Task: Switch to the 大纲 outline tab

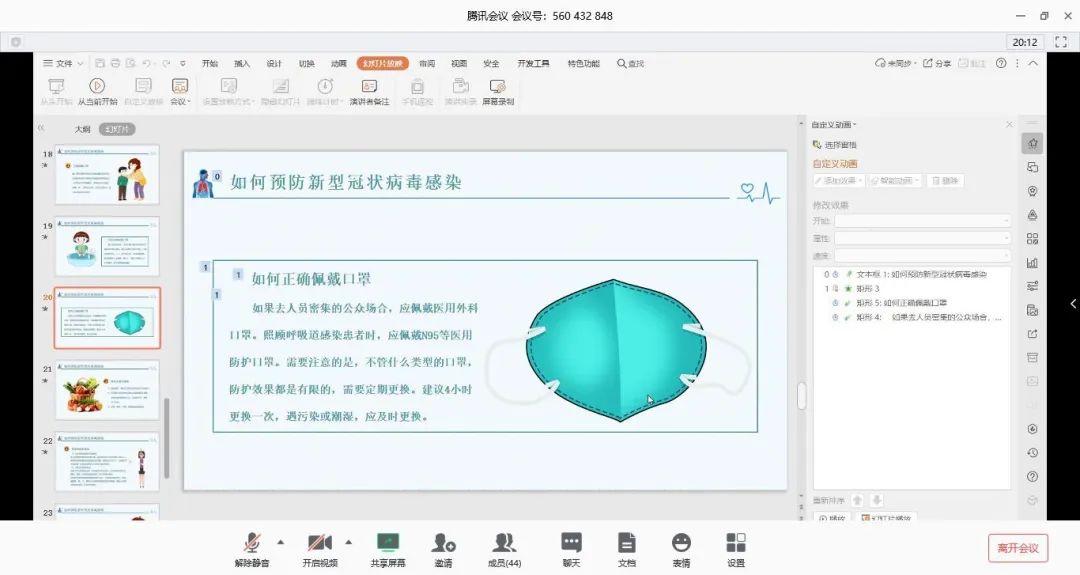Action: [x=82, y=129]
